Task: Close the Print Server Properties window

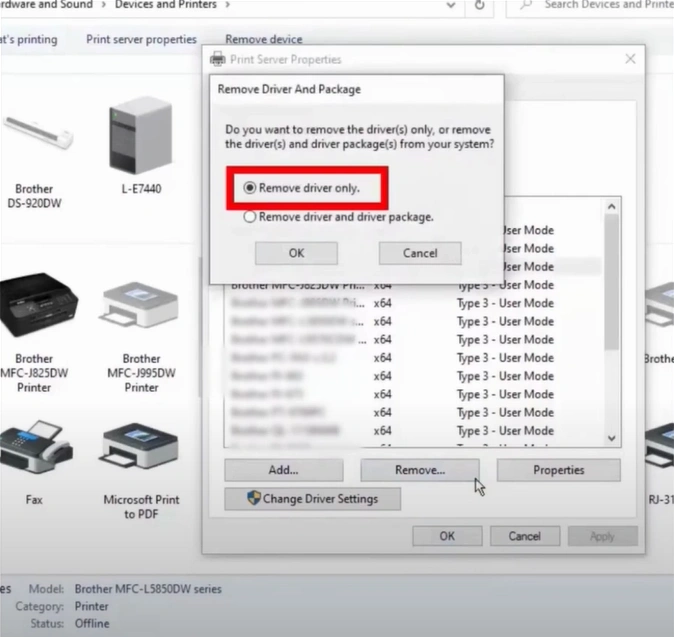Action: point(629,60)
